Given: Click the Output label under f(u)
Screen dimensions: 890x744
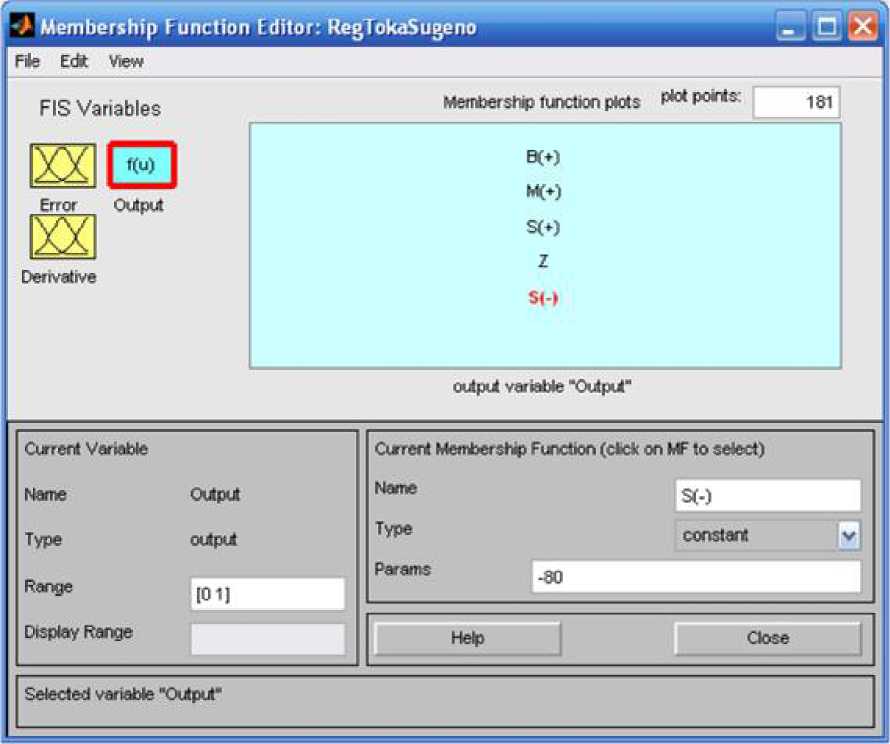Looking at the screenshot, I should [138, 205].
